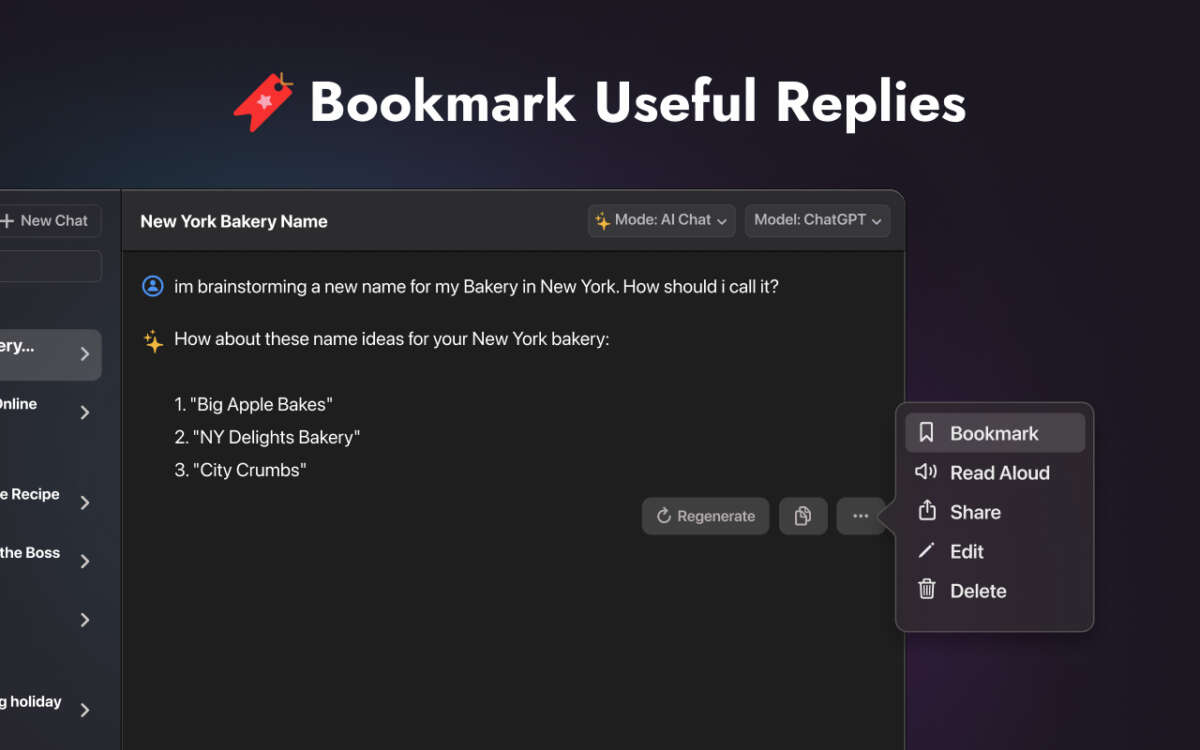Open the chat ending in "Recipe"

[30, 495]
